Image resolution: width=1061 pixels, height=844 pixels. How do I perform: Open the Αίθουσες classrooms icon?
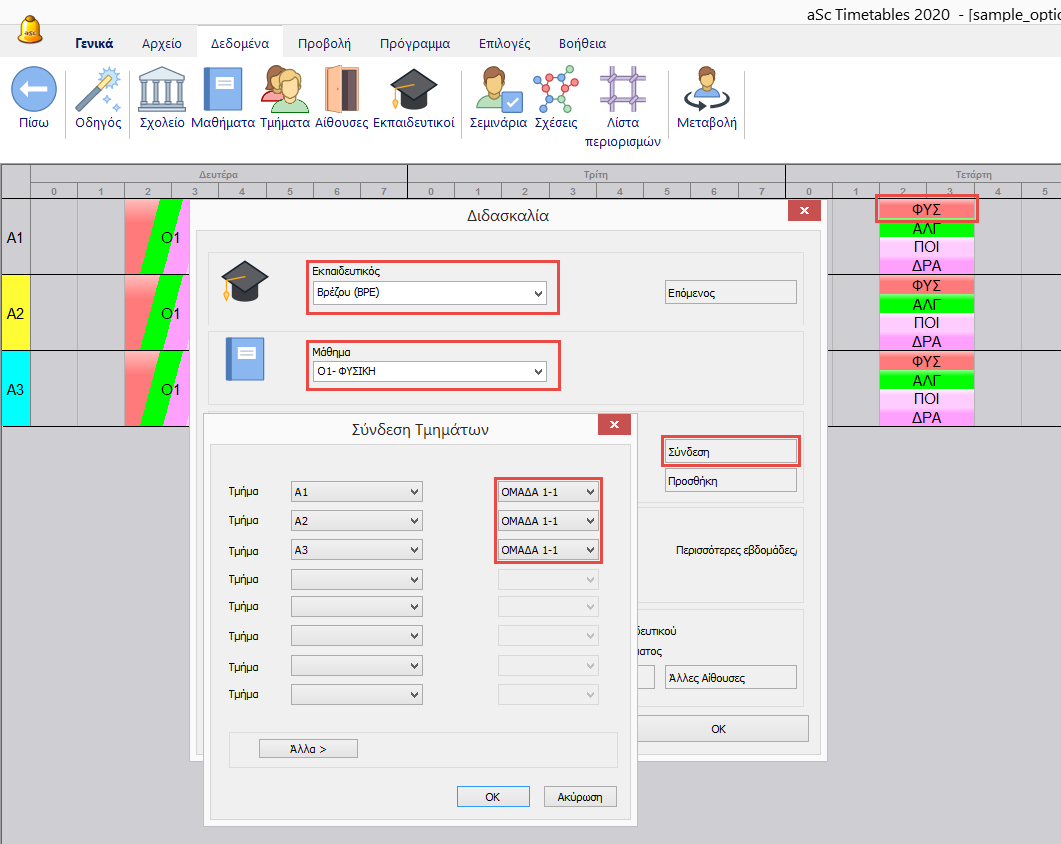[x=342, y=91]
